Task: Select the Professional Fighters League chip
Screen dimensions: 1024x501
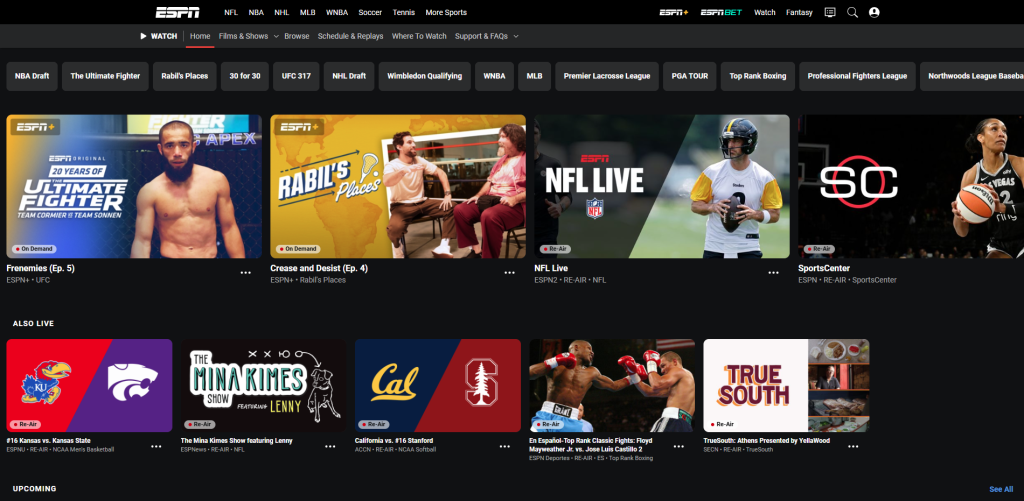Action: (857, 76)
